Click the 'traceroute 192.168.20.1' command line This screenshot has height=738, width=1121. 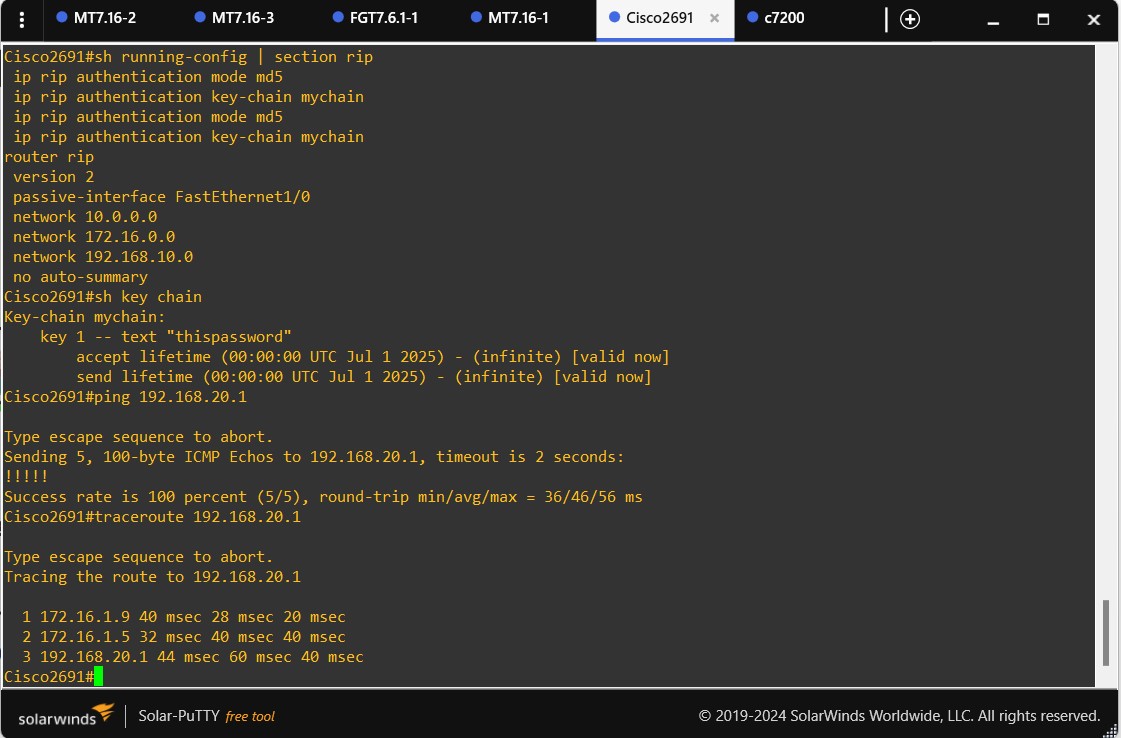pos(152,517)
